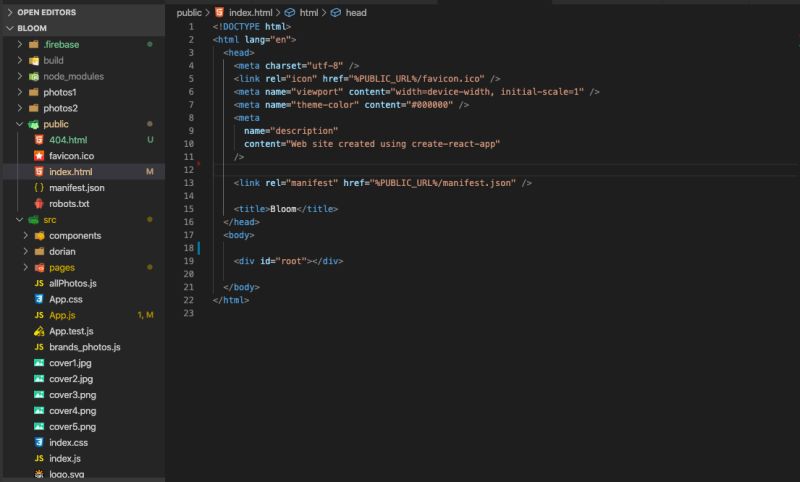The width and height of the screenshot is (800, 482).
Task: Click the .firebase folder icon
Action: tap(34, 44)
